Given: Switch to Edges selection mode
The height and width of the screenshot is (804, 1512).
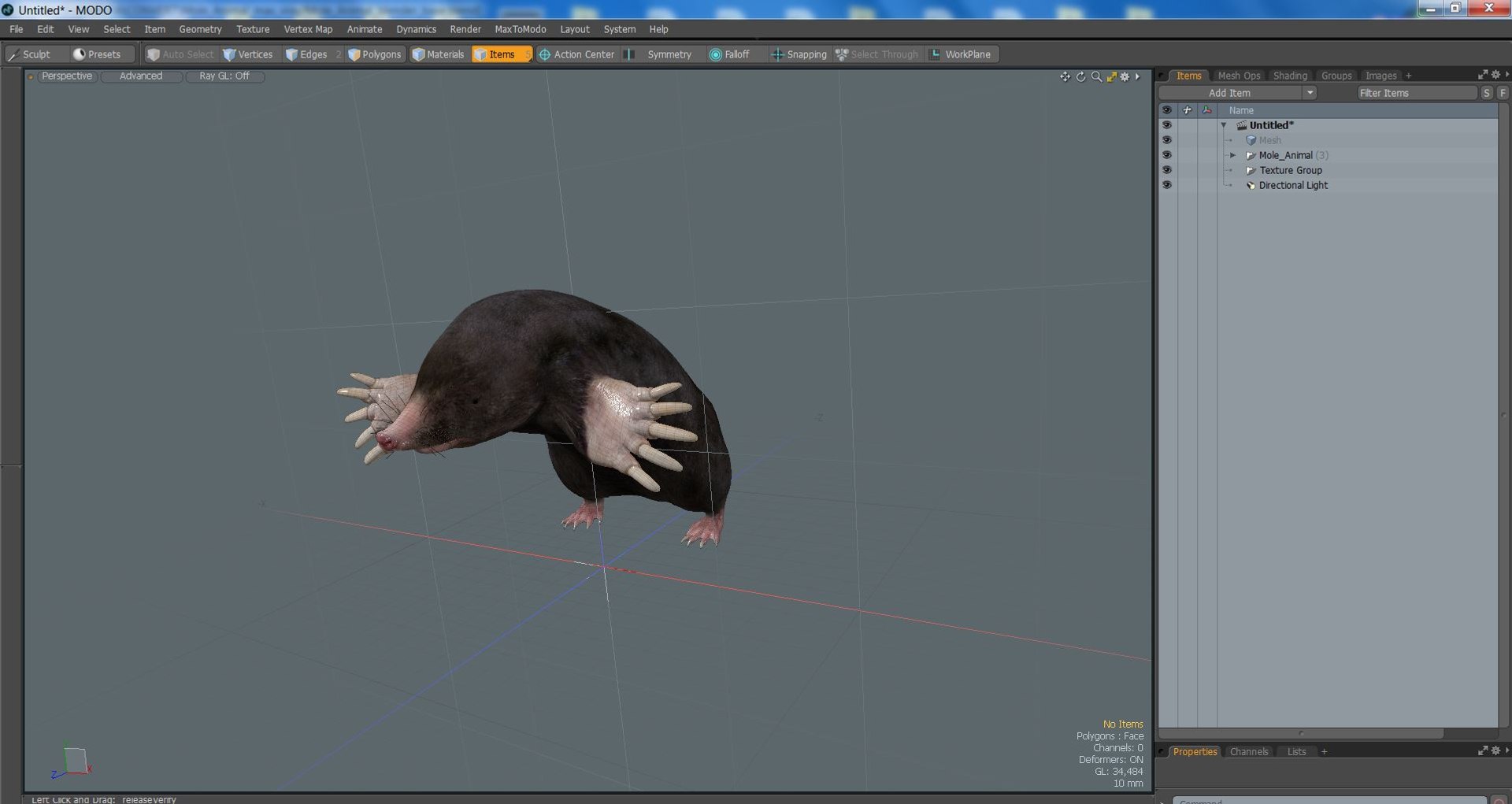Looking at the screenshot, I should click(306, 54).
